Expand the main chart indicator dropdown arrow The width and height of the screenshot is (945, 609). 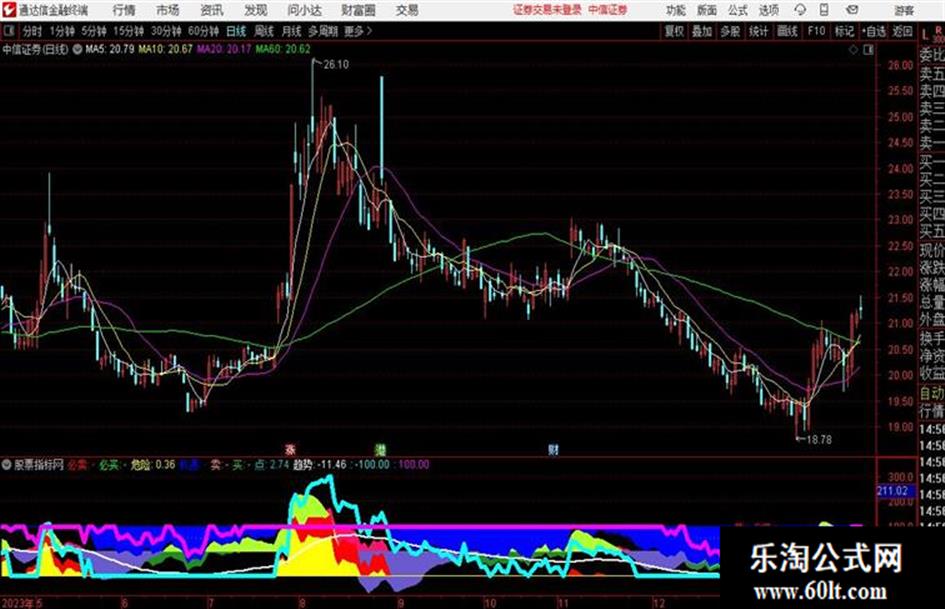click(x=77, y=49)
